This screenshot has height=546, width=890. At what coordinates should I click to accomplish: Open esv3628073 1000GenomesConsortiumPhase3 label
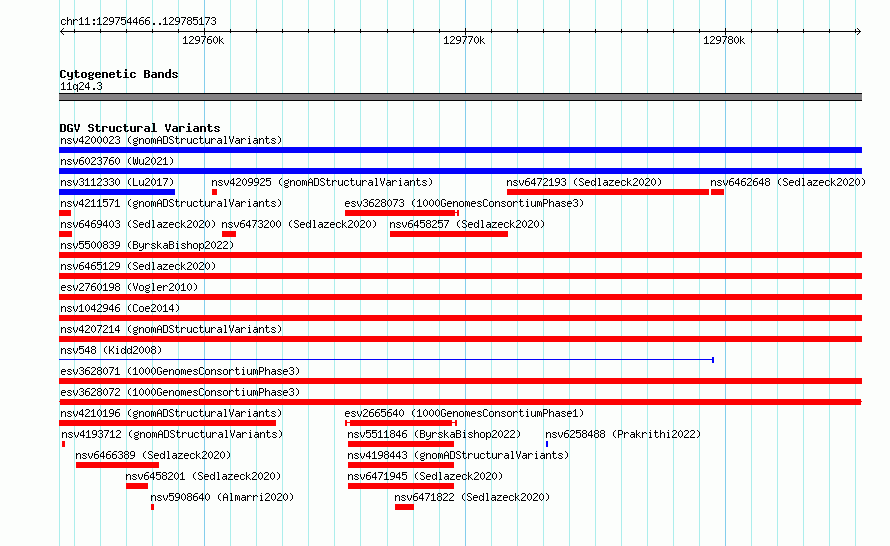(x=464, y=203)
